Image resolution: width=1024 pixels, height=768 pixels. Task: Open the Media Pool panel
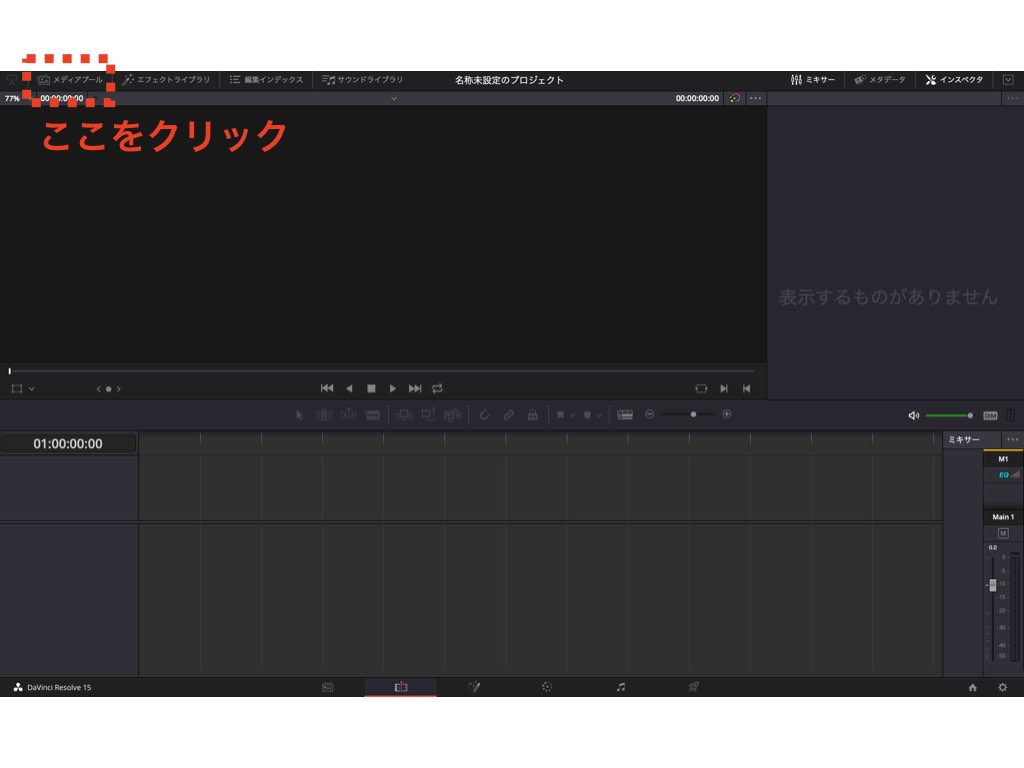point(70,80)
